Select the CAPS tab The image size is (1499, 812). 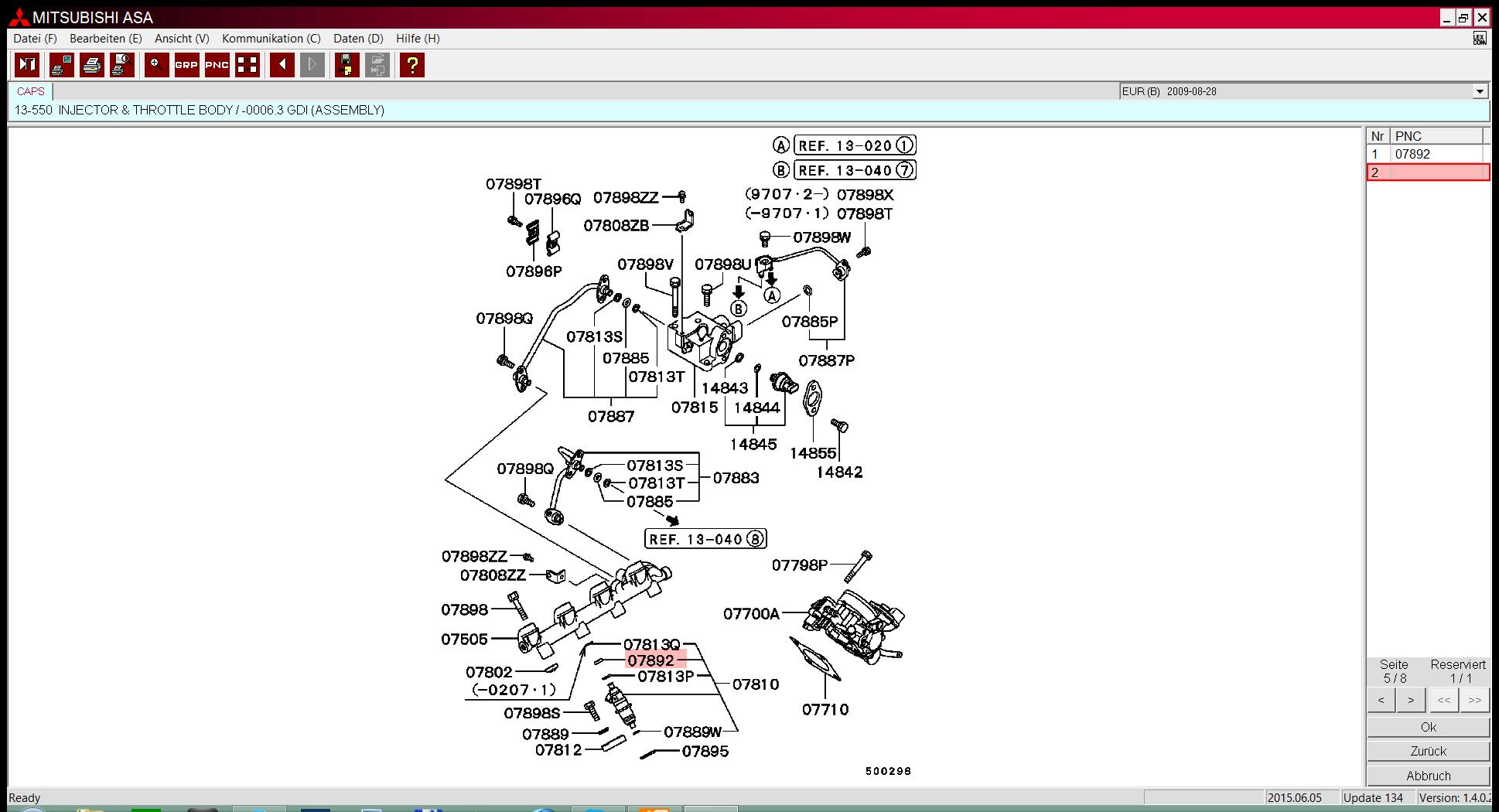click(31, 91)
